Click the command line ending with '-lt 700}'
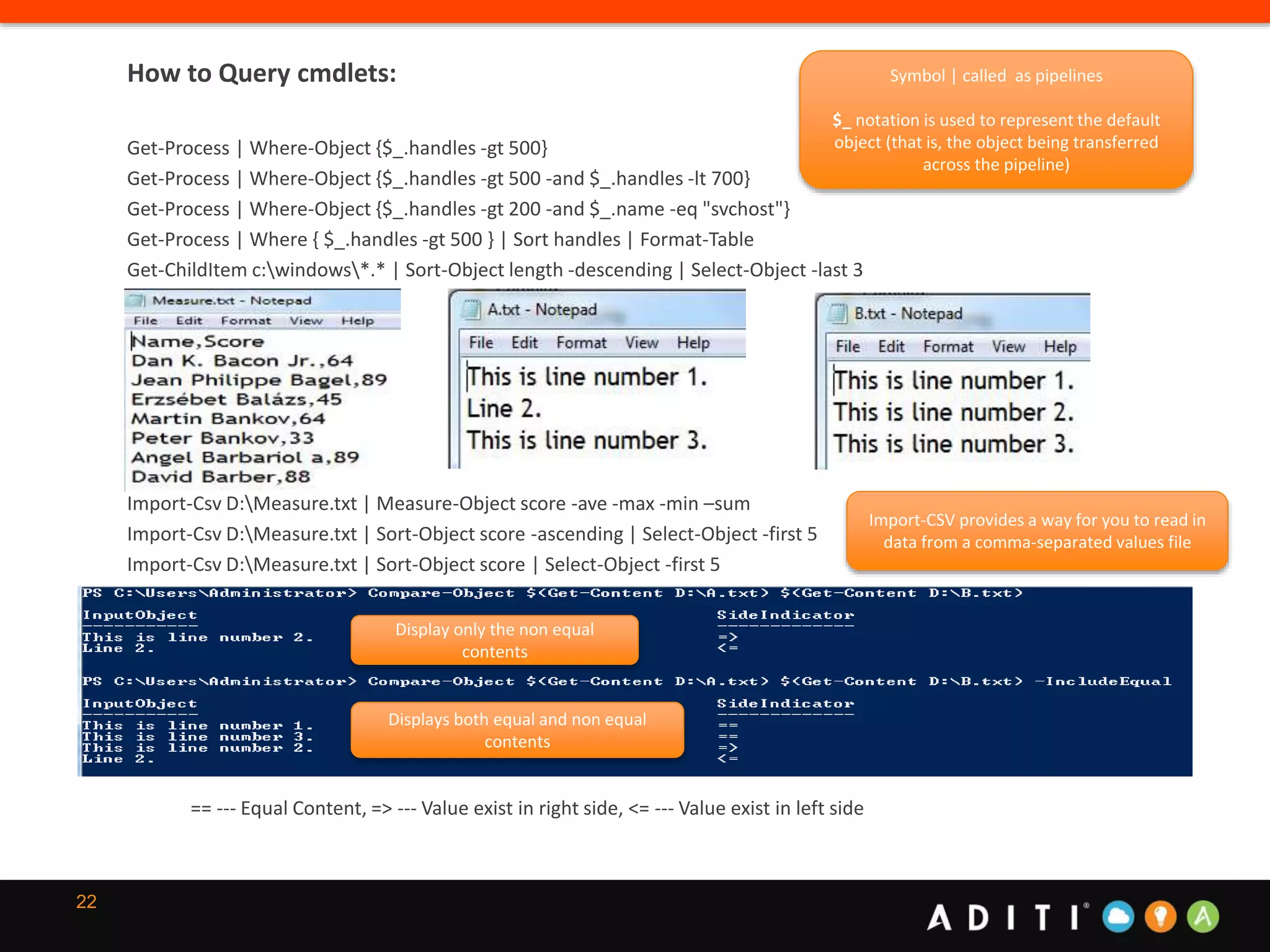 tap(439, 178)
